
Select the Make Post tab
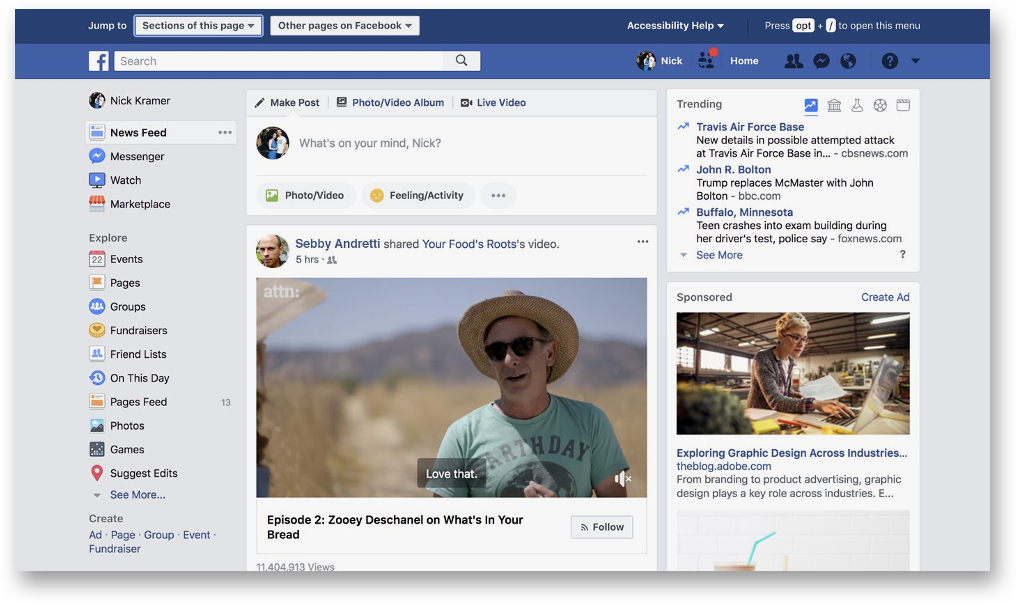pos(287,103)
